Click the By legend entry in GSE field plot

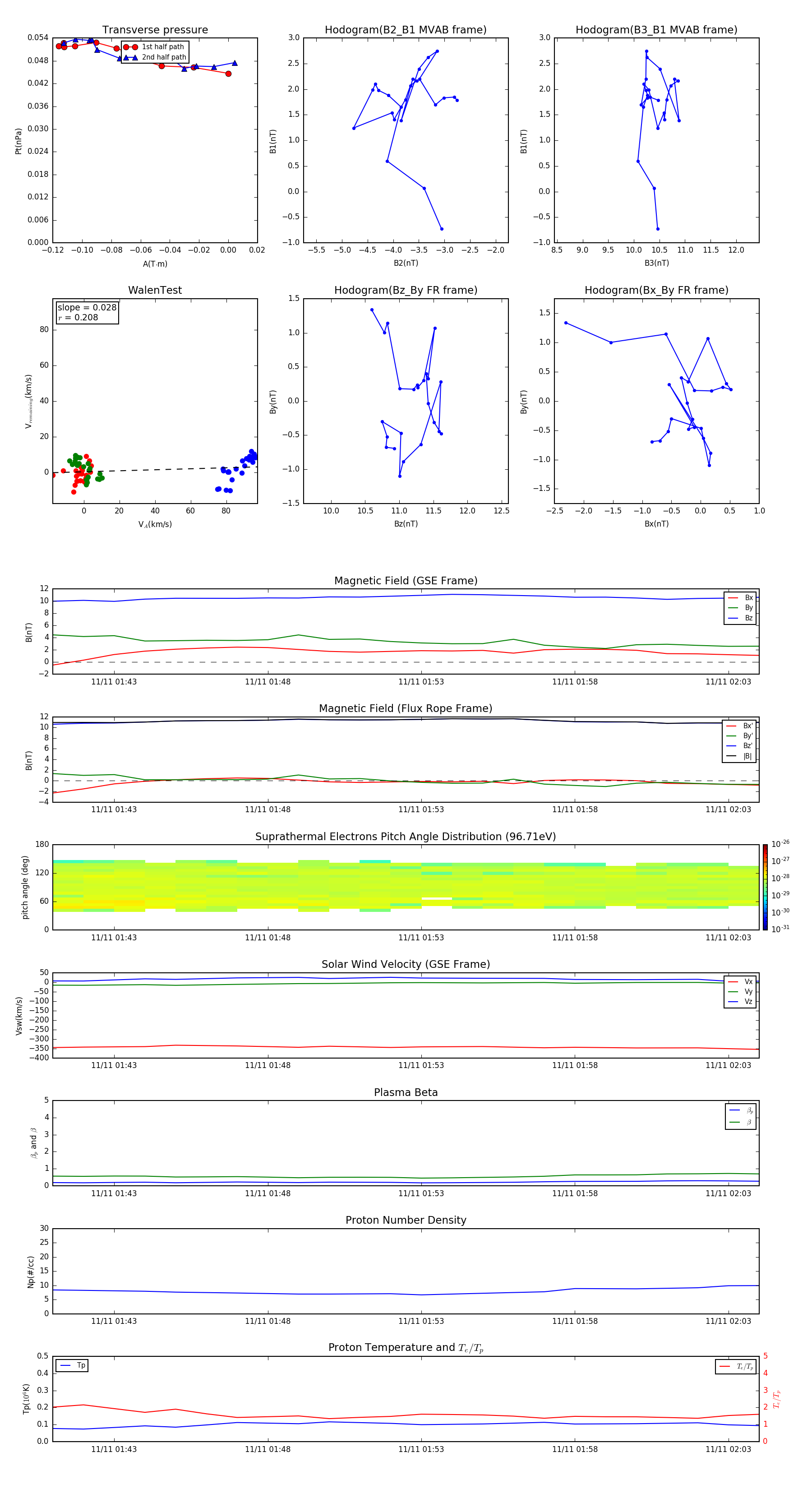(740, 607)
